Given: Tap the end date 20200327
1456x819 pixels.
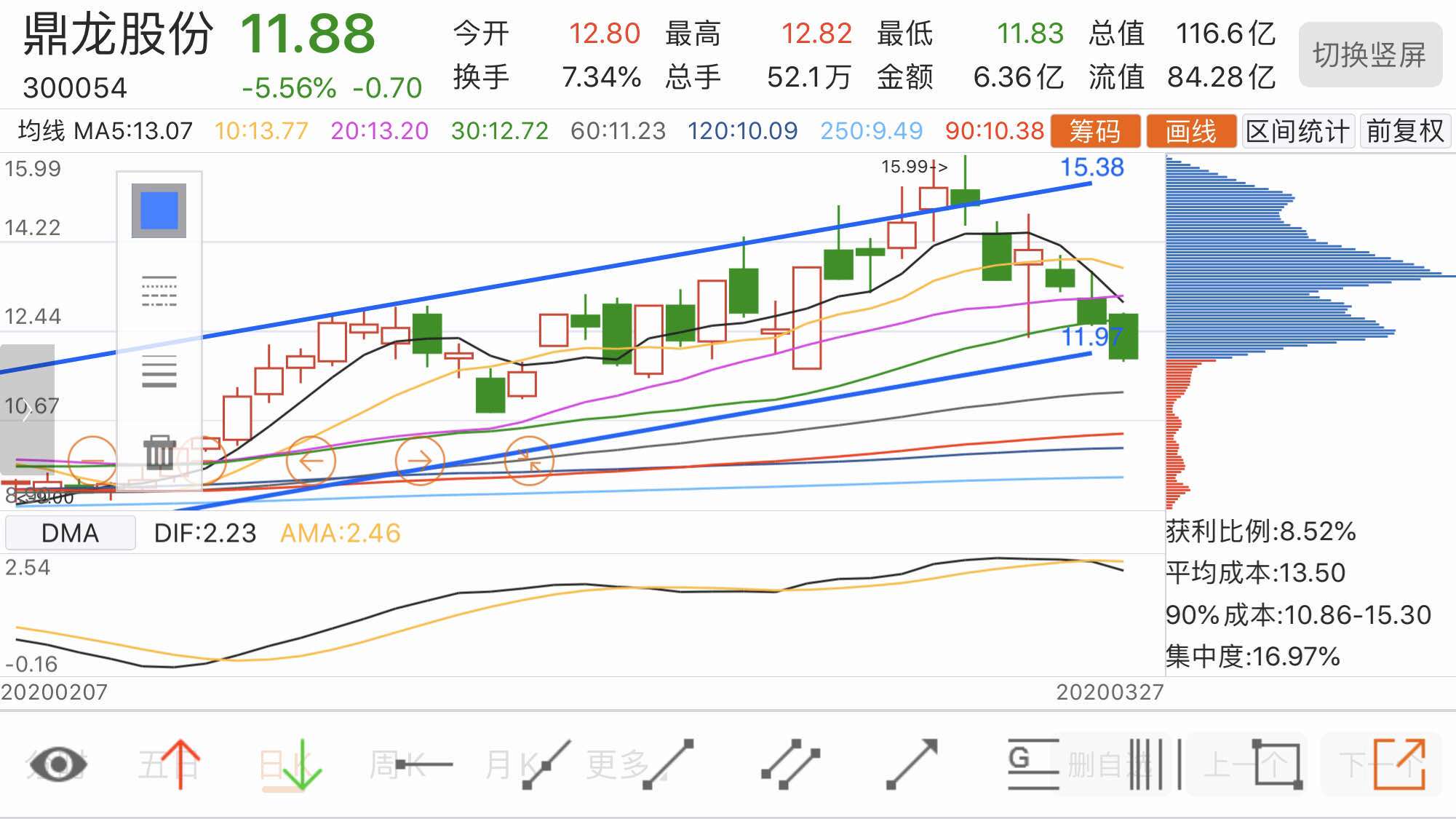Looking at the screenshot, I should (1110, 692).
